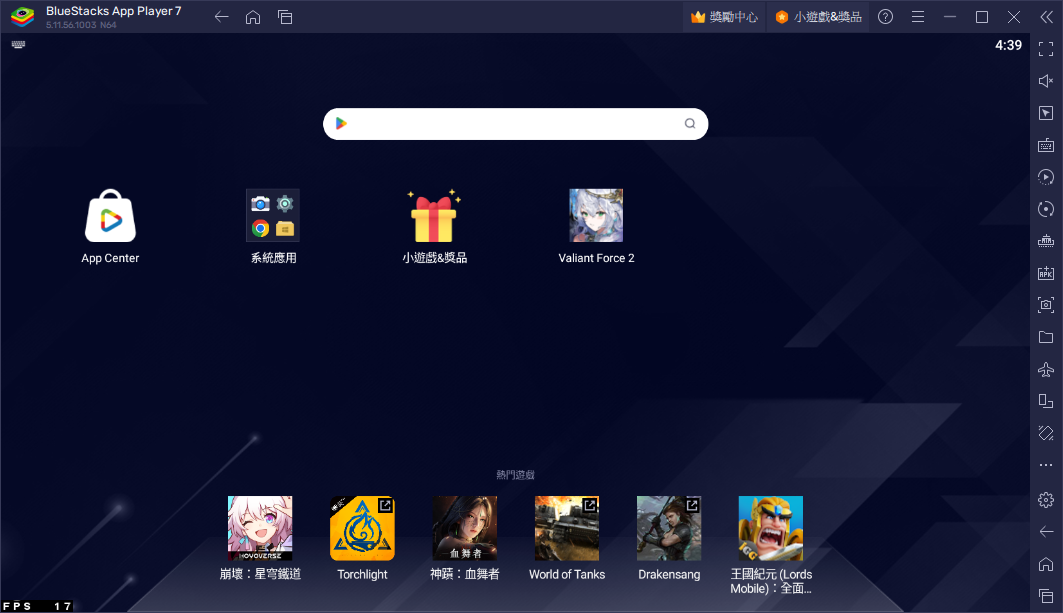Show more sidebar tools via three dots
The image size is (1063, 613).
[x=1046, y=465]
